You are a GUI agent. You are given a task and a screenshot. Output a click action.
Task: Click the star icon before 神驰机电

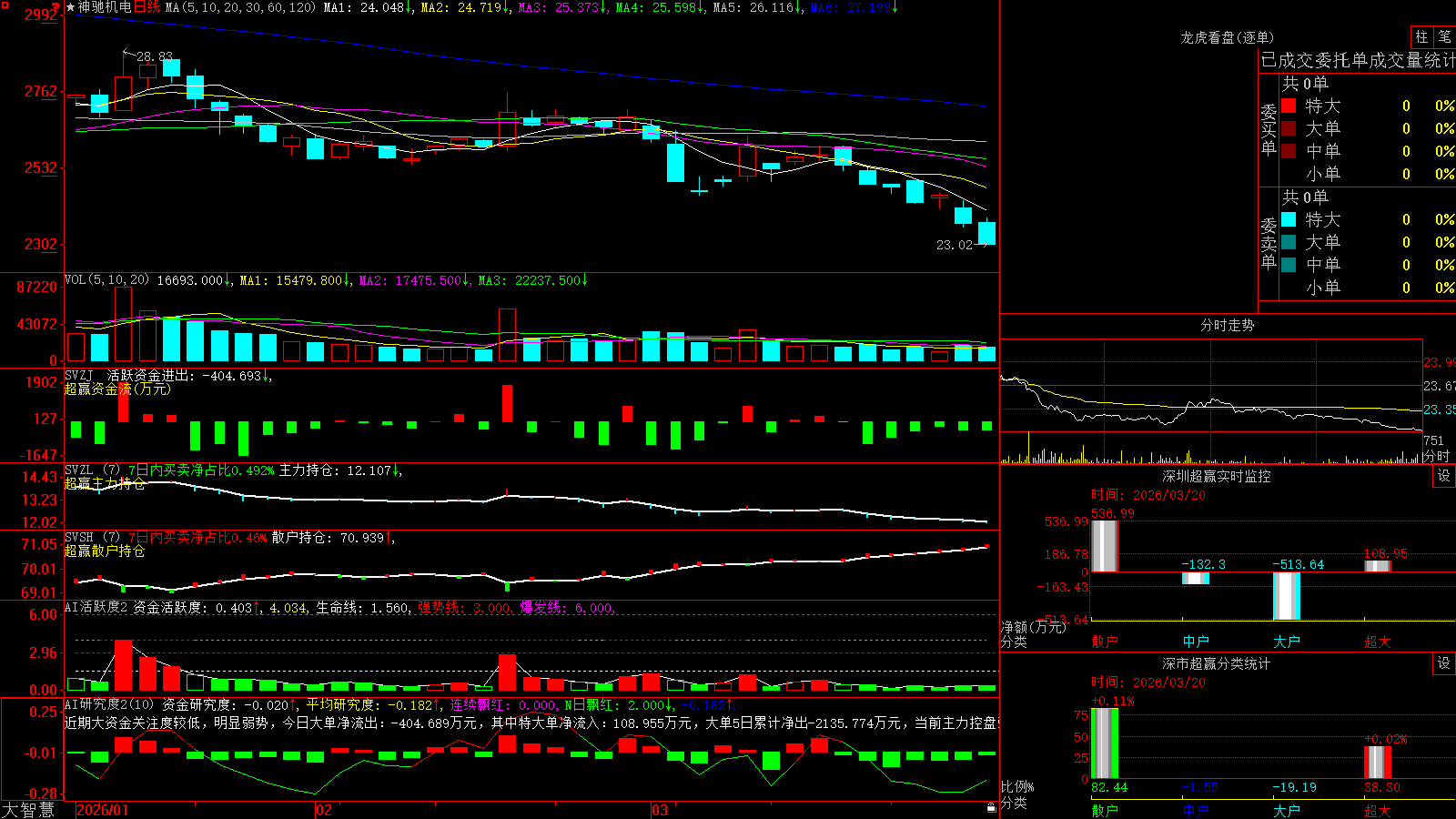pos(70,7)
